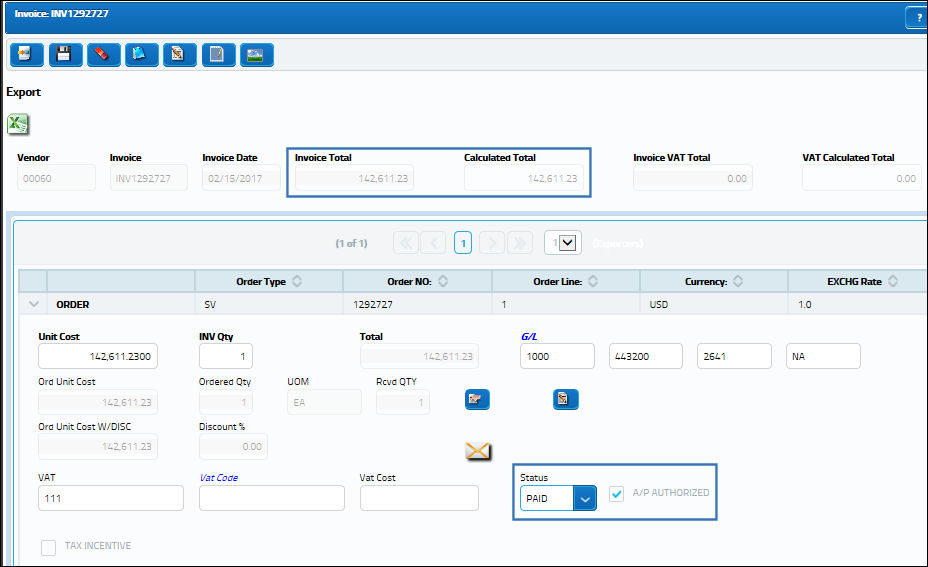Go to previous page in paginator
928x567 pixels.
[433, 243]
